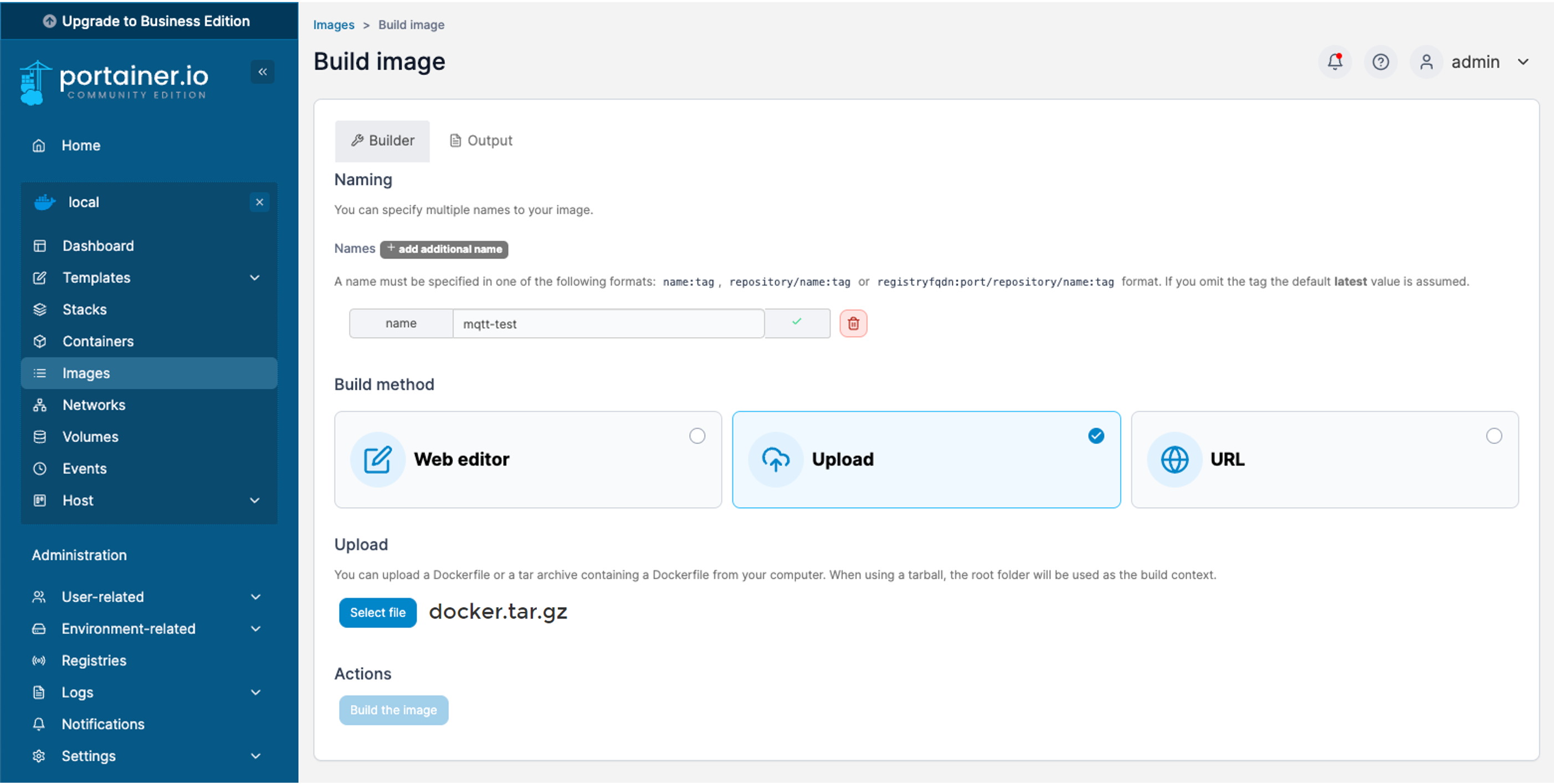Screen dimensions: 1554x784
Task: Click the Select file button
Action: click(x=377, y=611)
